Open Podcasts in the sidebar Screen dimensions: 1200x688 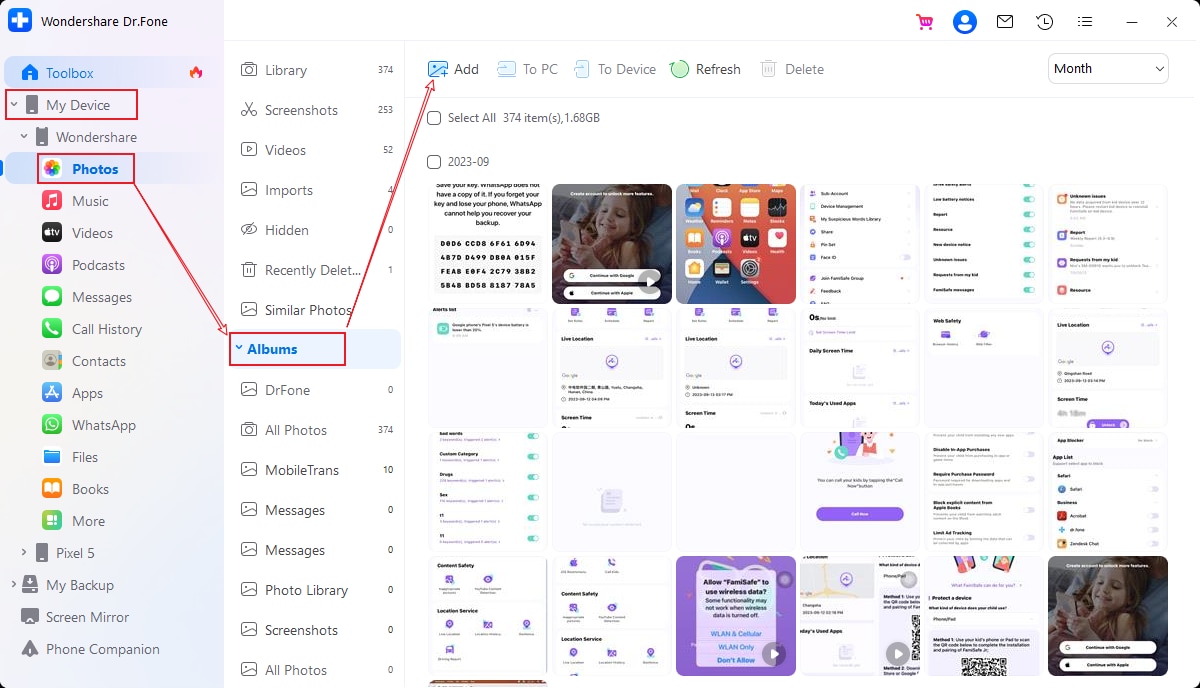(98, 265)
